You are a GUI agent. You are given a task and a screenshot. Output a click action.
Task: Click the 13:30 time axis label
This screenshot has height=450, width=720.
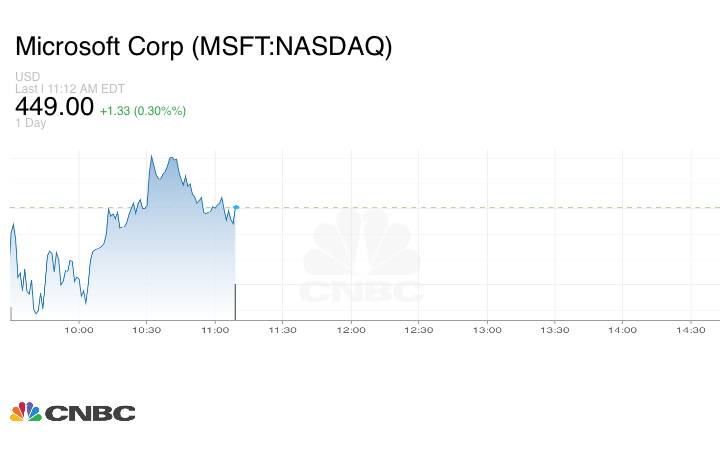click(554, 330)
